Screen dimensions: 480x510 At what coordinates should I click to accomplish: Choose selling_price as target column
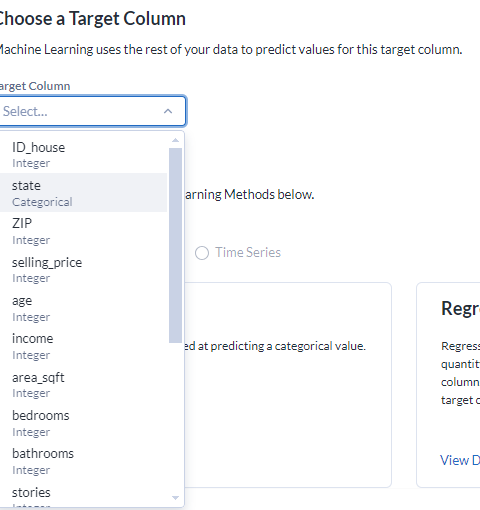click(83, 269)
